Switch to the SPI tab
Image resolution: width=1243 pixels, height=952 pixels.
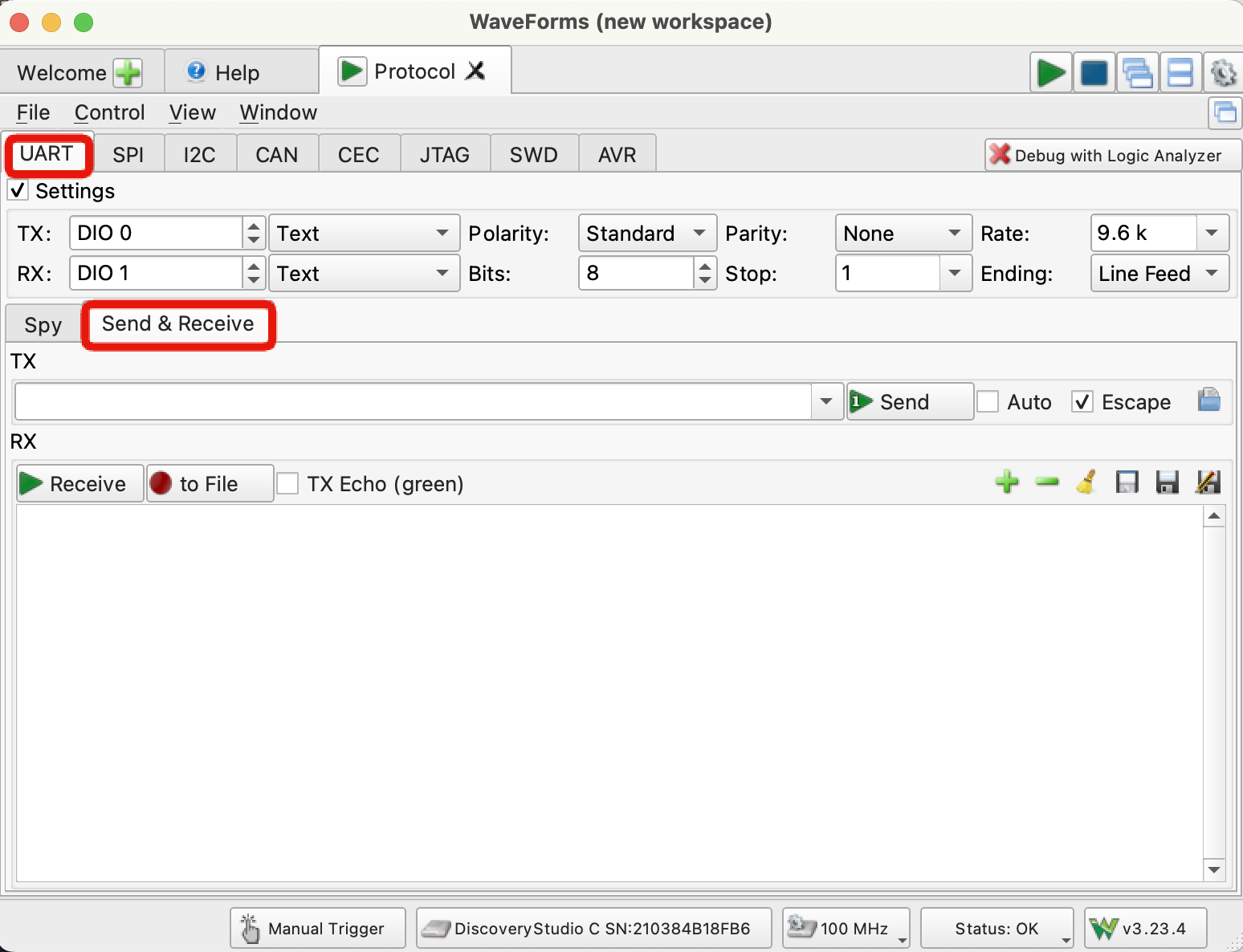[x=128, y=154]
